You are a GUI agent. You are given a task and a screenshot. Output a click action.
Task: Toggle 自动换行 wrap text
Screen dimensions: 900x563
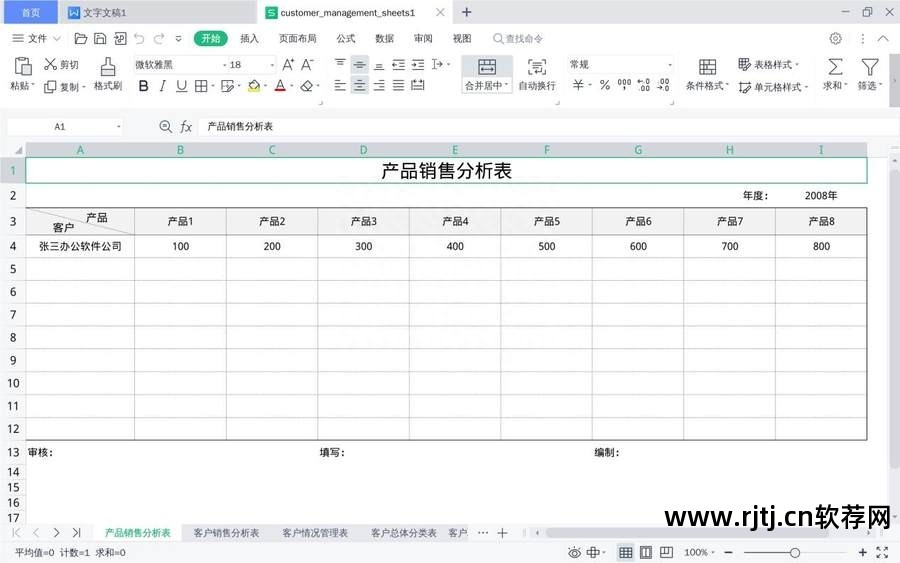point(537,74)
